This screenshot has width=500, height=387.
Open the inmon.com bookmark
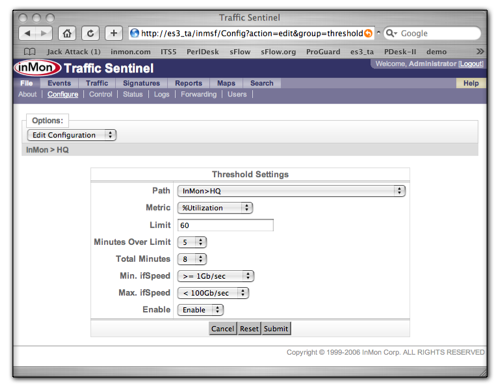tap(130, 52)
